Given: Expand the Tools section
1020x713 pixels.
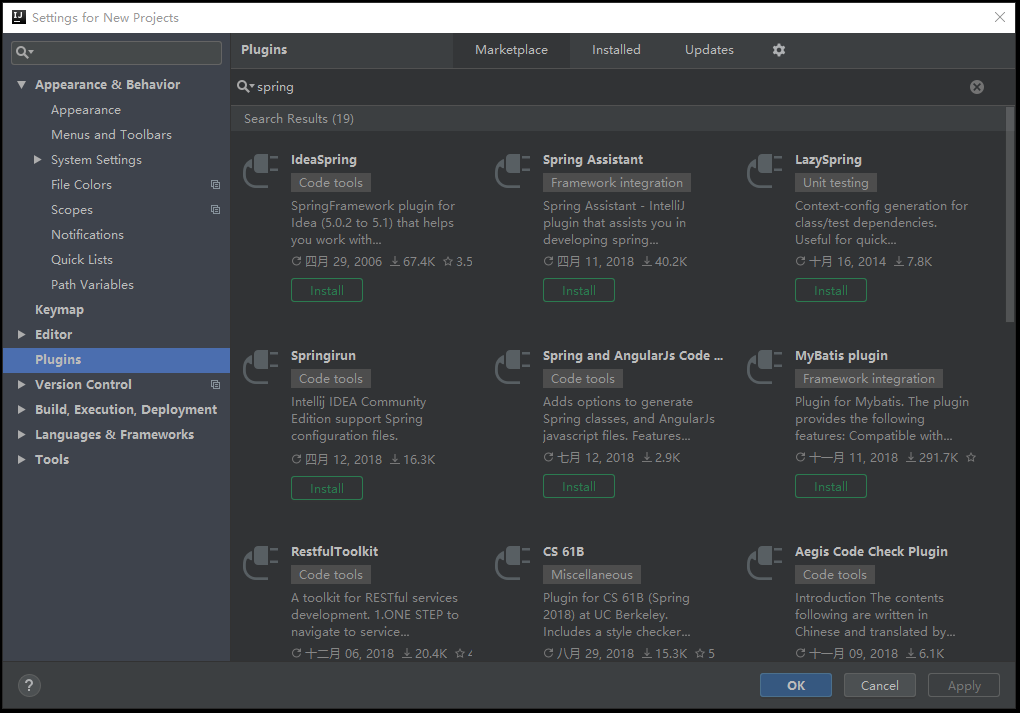Looking at the screenshot, I should 21,459.
